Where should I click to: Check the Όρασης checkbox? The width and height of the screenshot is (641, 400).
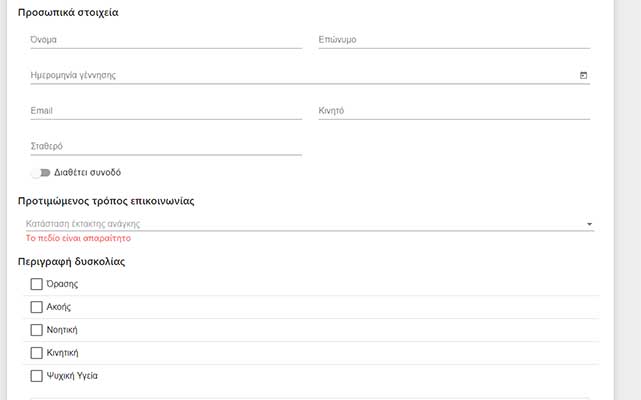[37, 284]
